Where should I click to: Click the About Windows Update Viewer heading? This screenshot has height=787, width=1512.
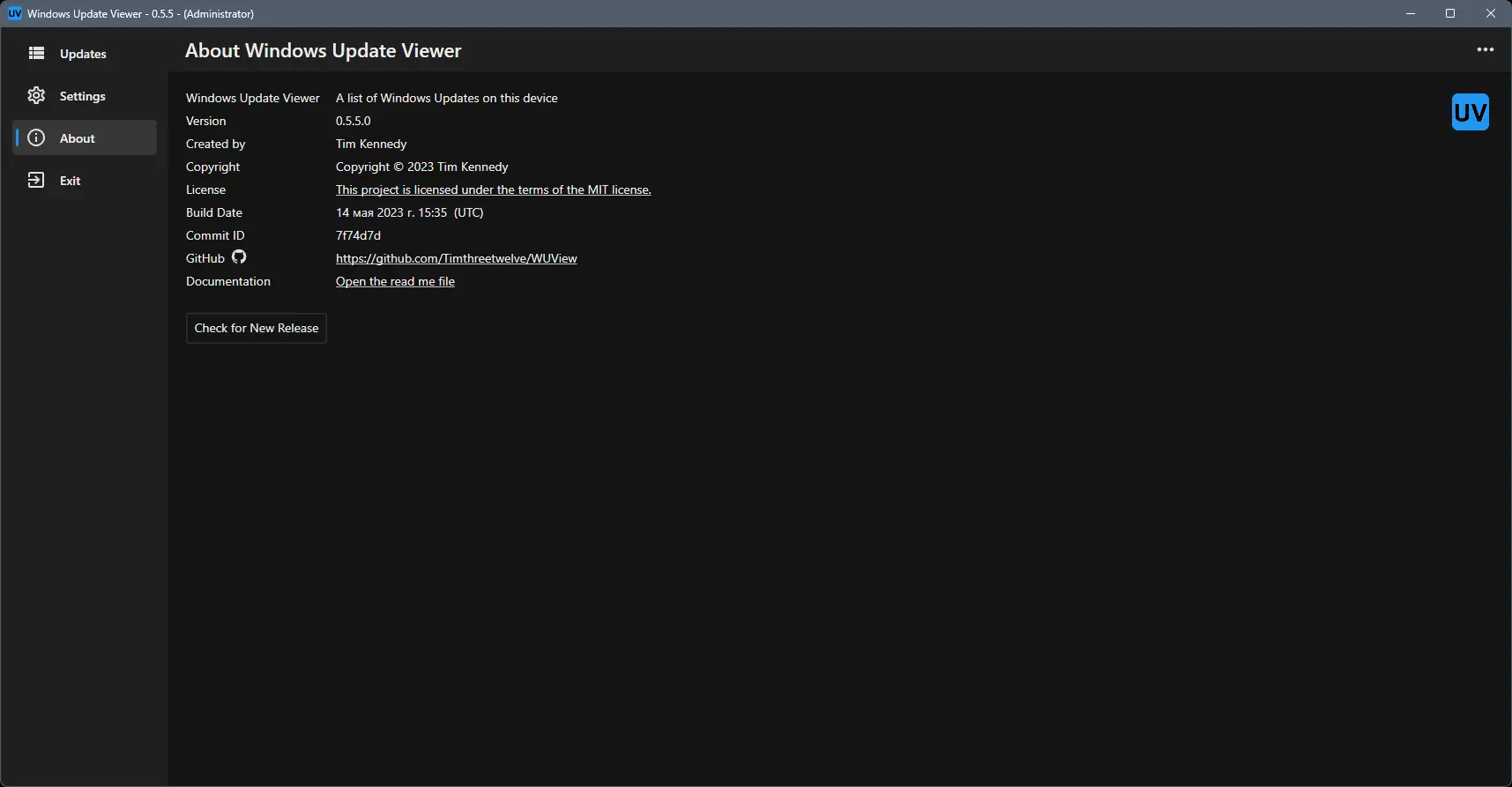324,51
